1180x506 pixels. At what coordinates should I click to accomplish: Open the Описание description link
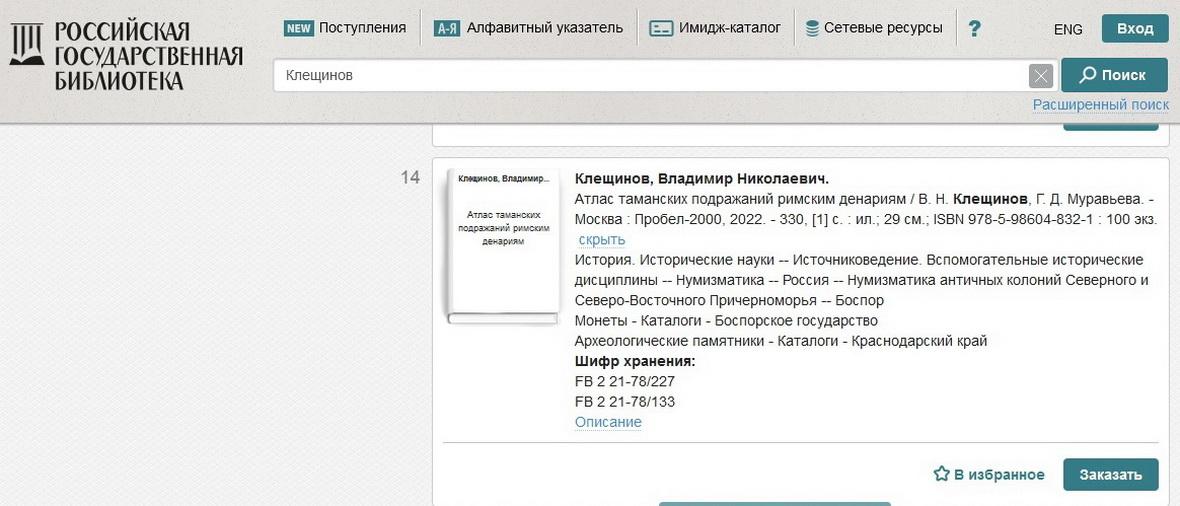point(608,422)
